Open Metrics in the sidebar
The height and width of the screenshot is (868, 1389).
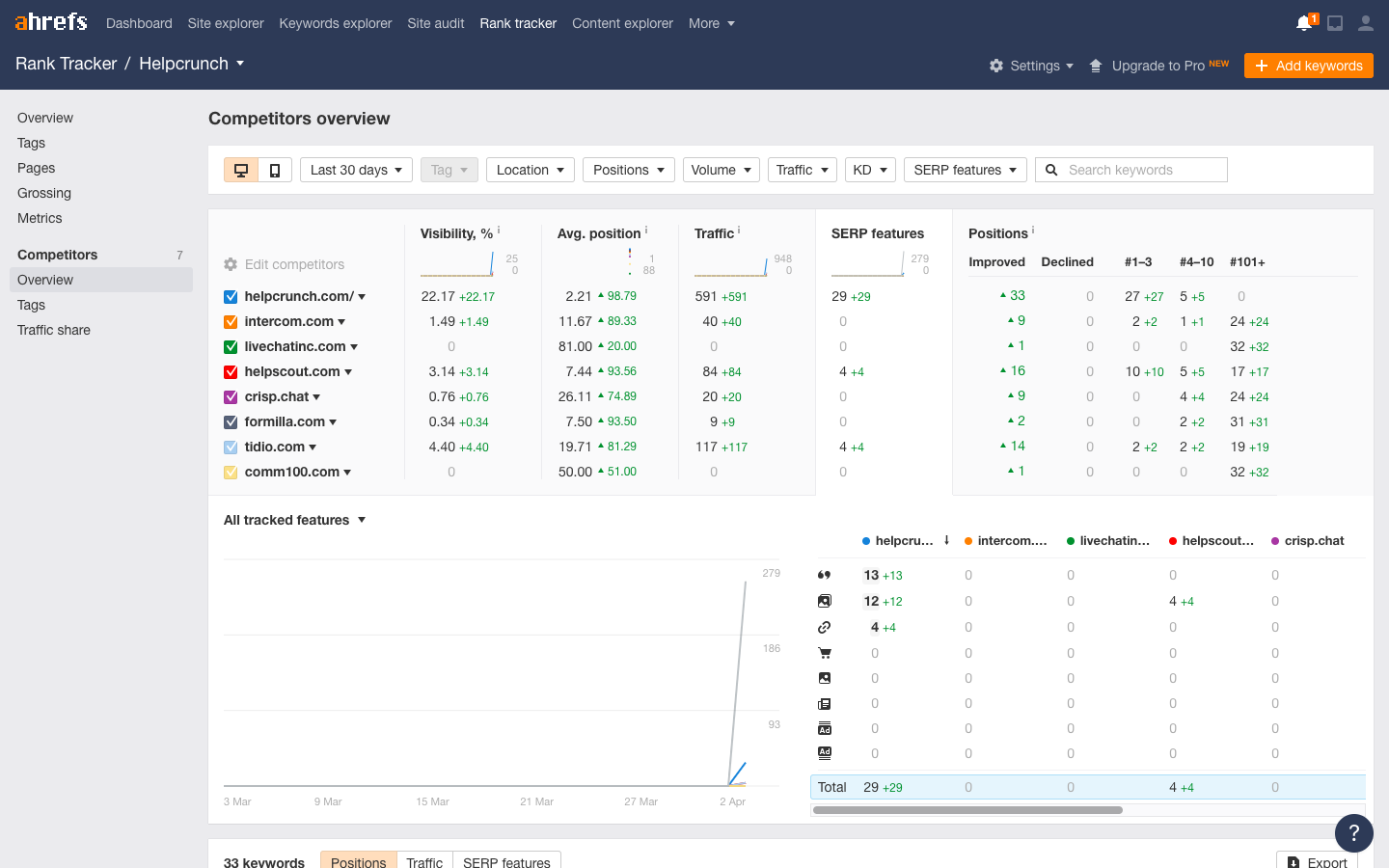[40, 218]
